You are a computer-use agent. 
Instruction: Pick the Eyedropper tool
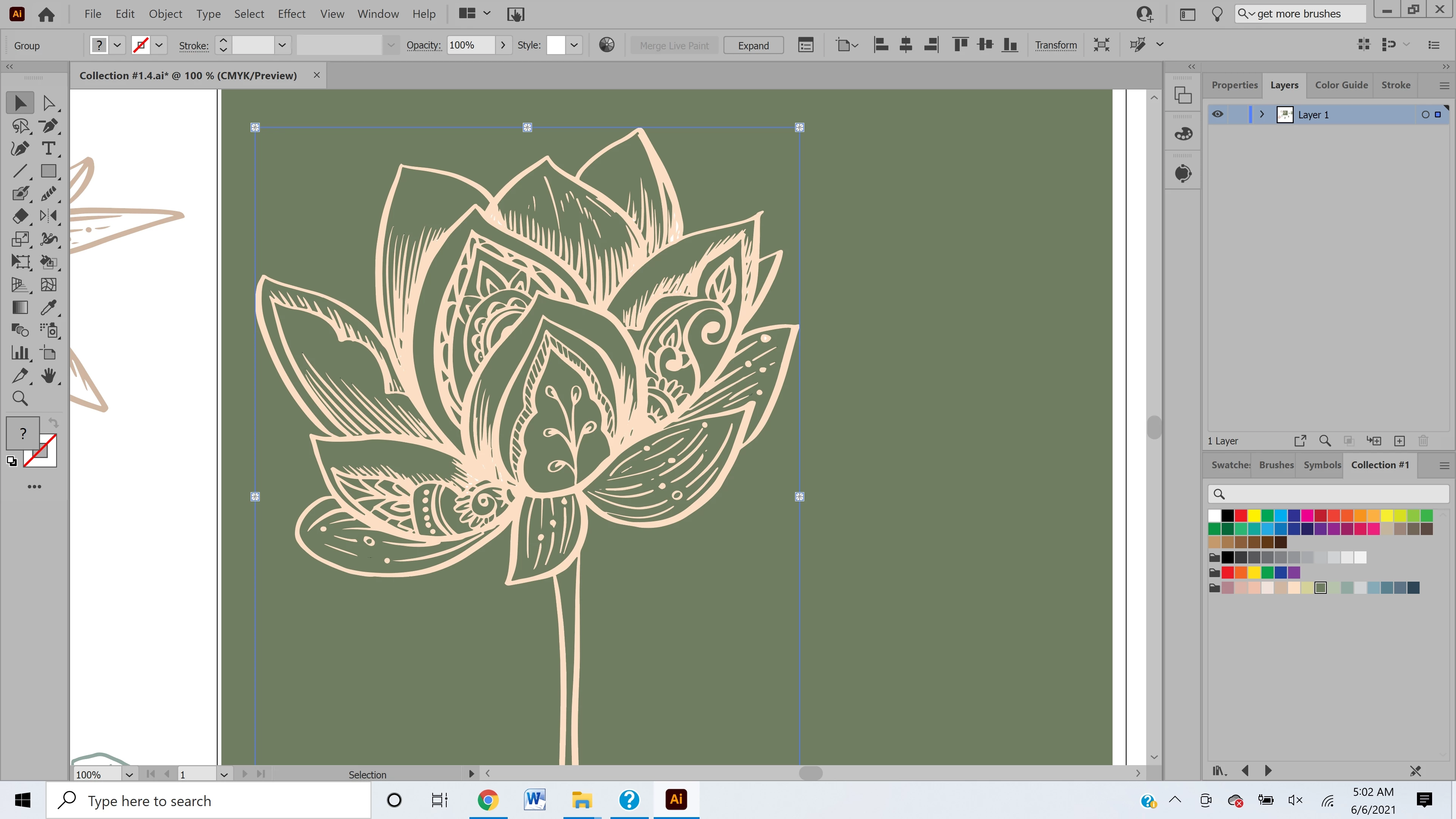click(49, 308)
